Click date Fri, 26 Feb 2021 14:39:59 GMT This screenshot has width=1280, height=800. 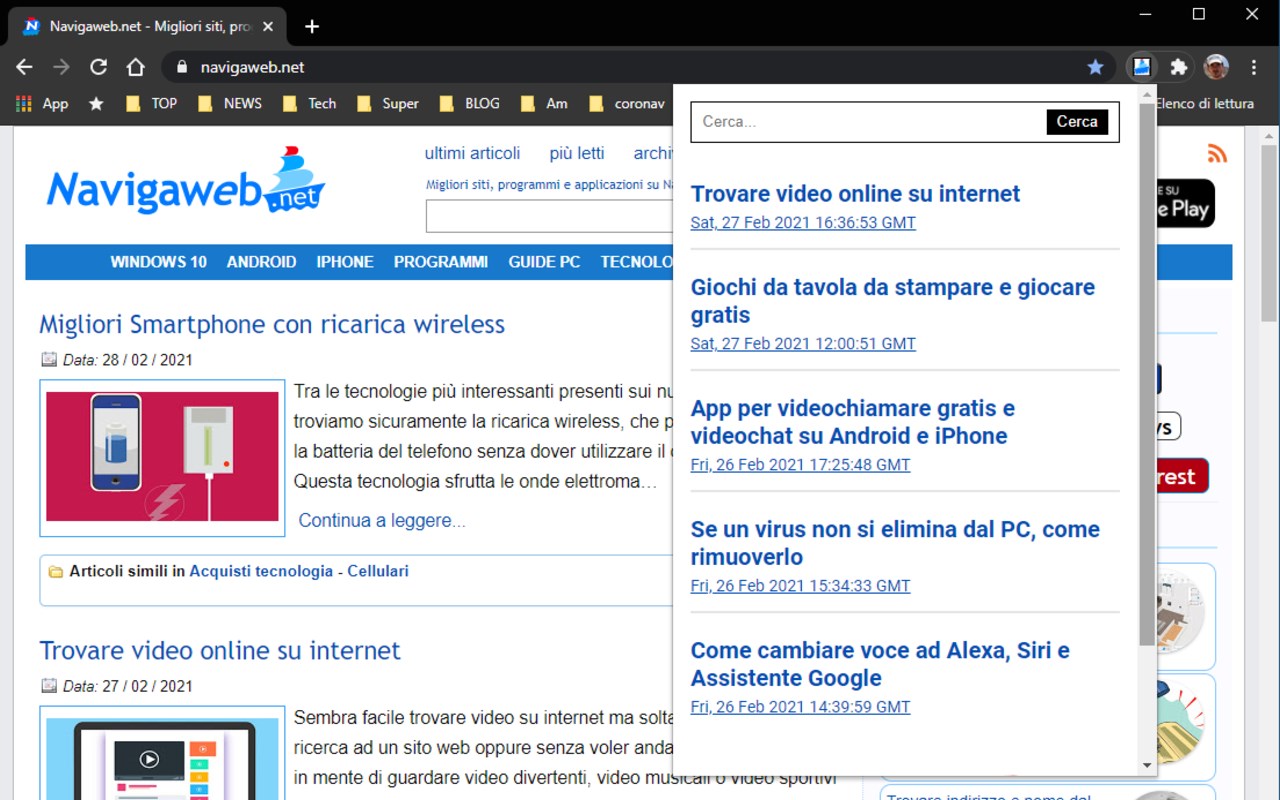801,707
